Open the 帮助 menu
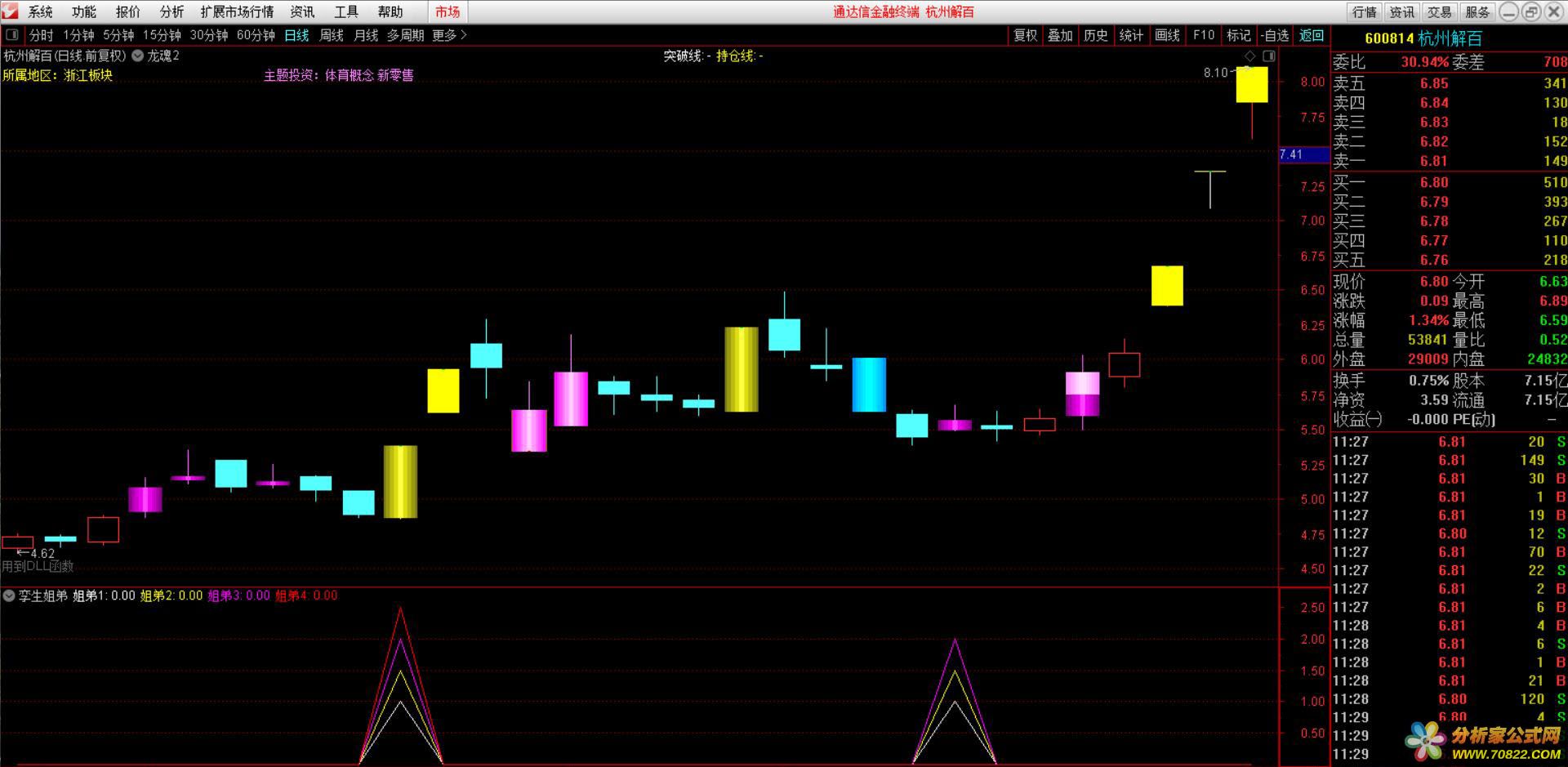 pos(390,11)
